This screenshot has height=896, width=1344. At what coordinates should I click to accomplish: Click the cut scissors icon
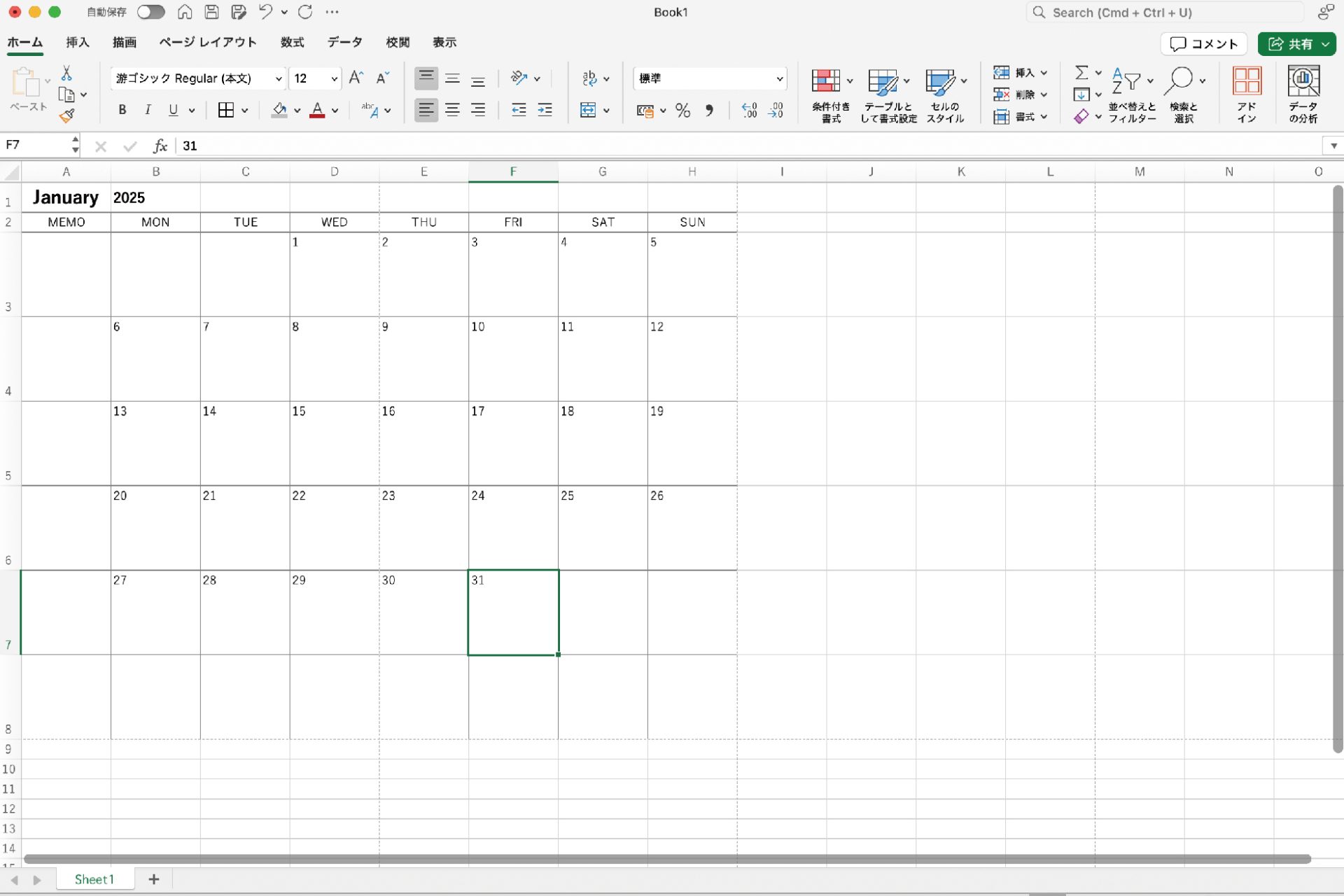tap(66, 73)
